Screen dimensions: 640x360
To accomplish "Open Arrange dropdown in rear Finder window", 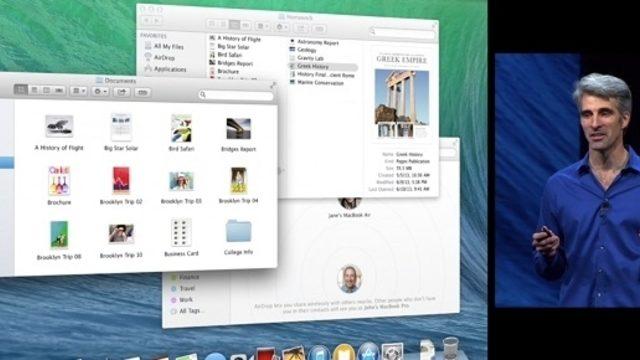I will (x=262, y=26).
